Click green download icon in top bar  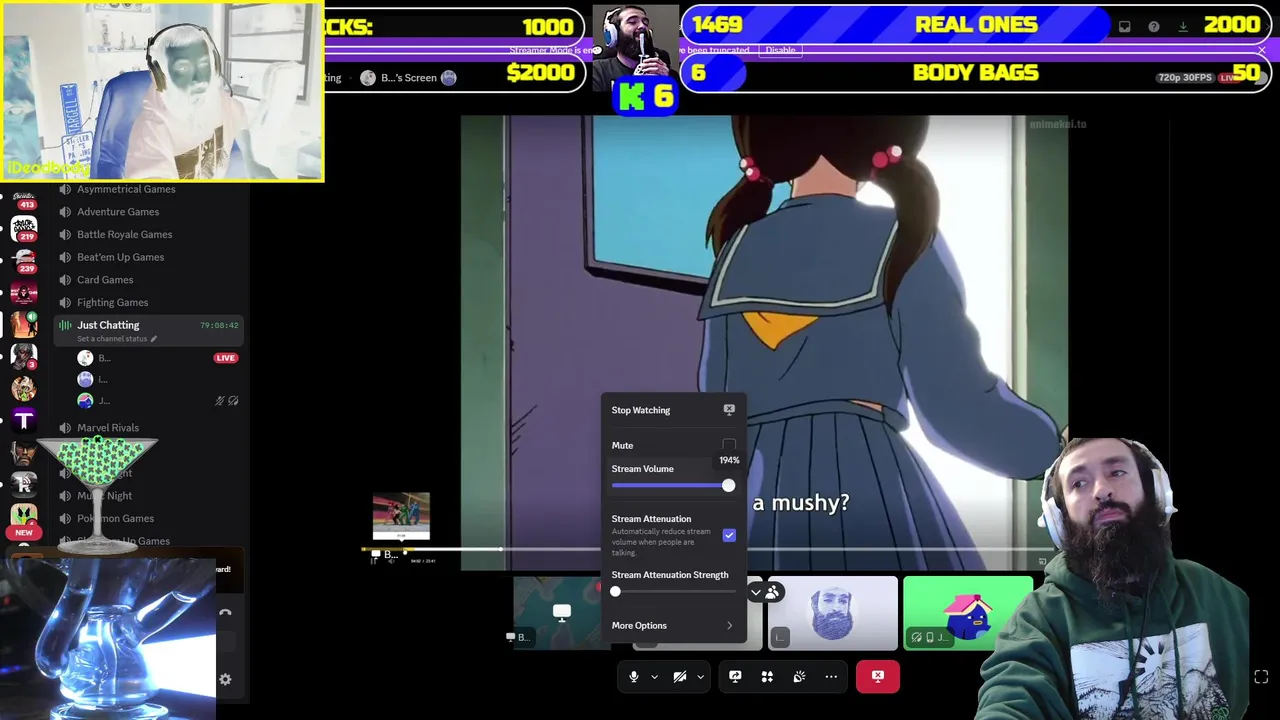[x=1183, y=27]
